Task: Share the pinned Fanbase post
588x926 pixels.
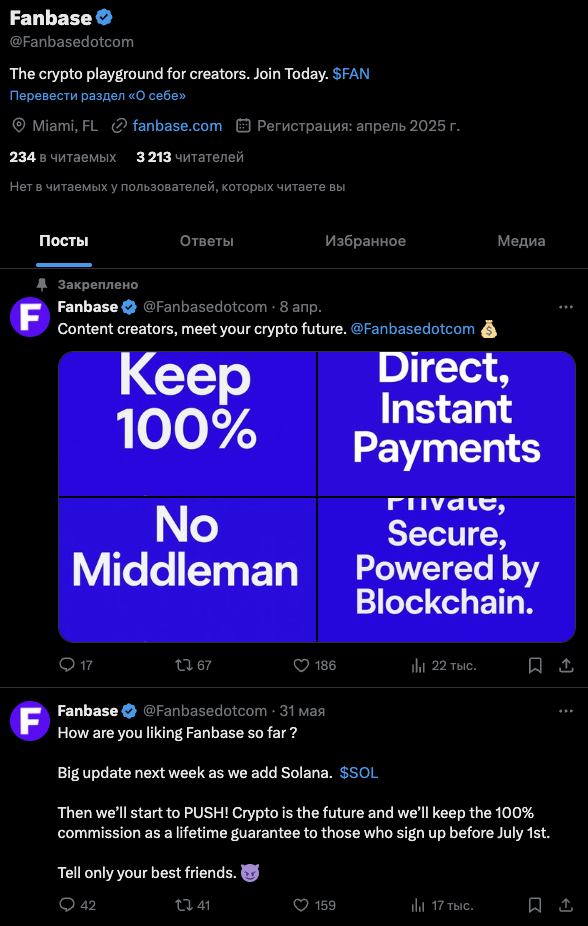Action: point(566,666)
